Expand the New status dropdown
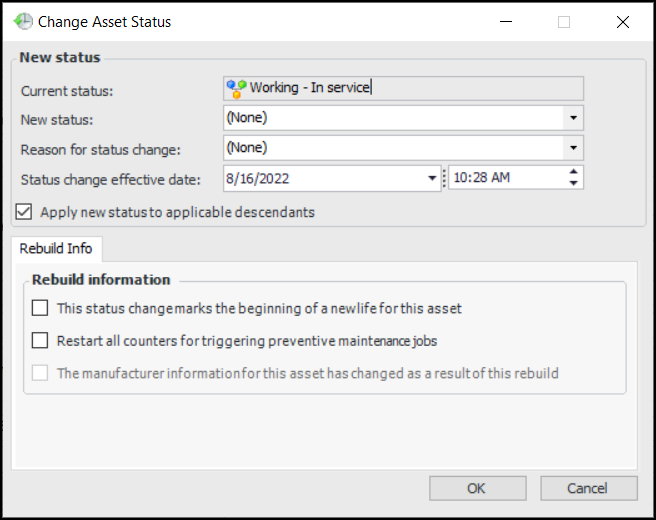 (573, 118)
